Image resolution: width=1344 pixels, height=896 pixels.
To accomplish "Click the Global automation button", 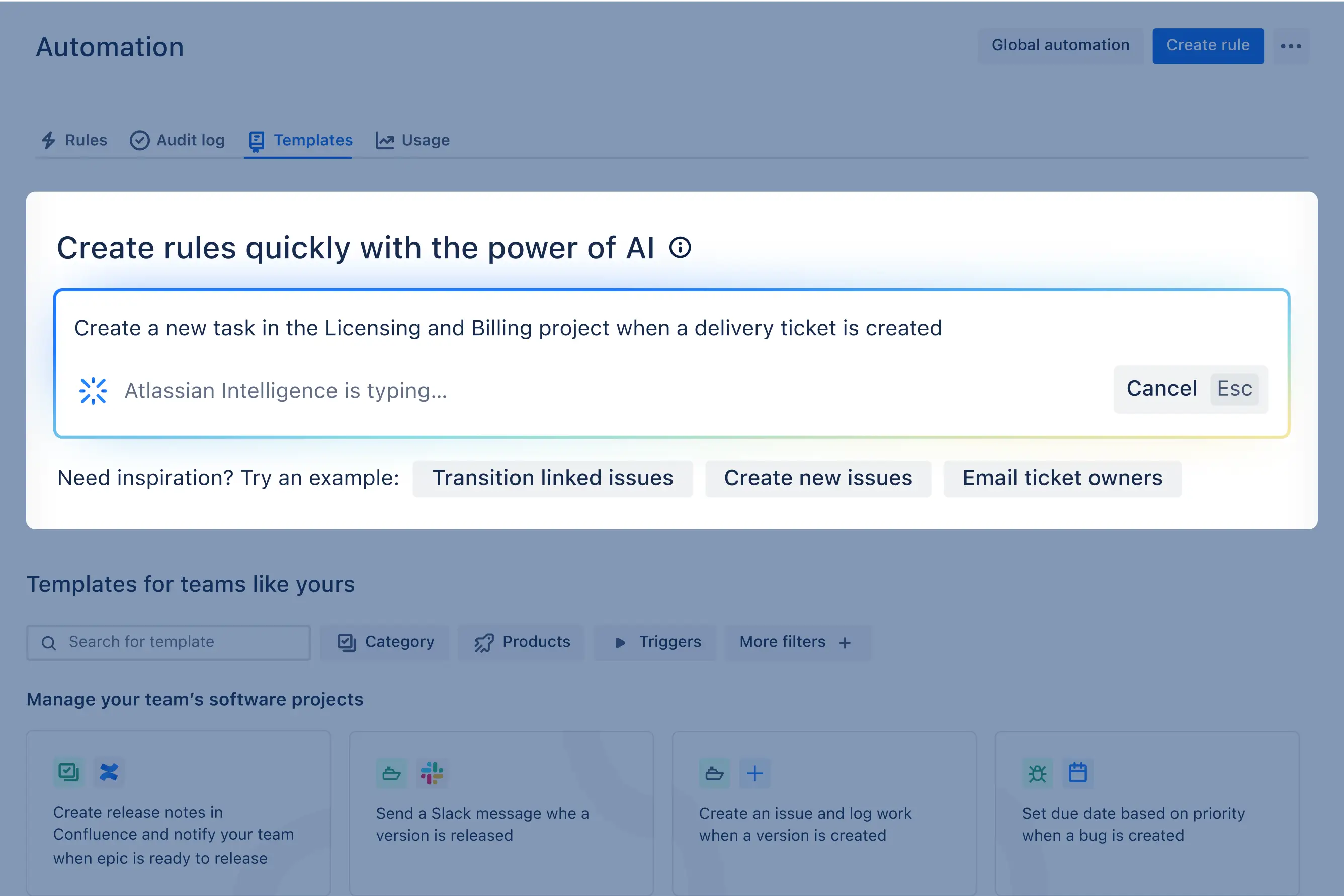I will coord(1060,46).
